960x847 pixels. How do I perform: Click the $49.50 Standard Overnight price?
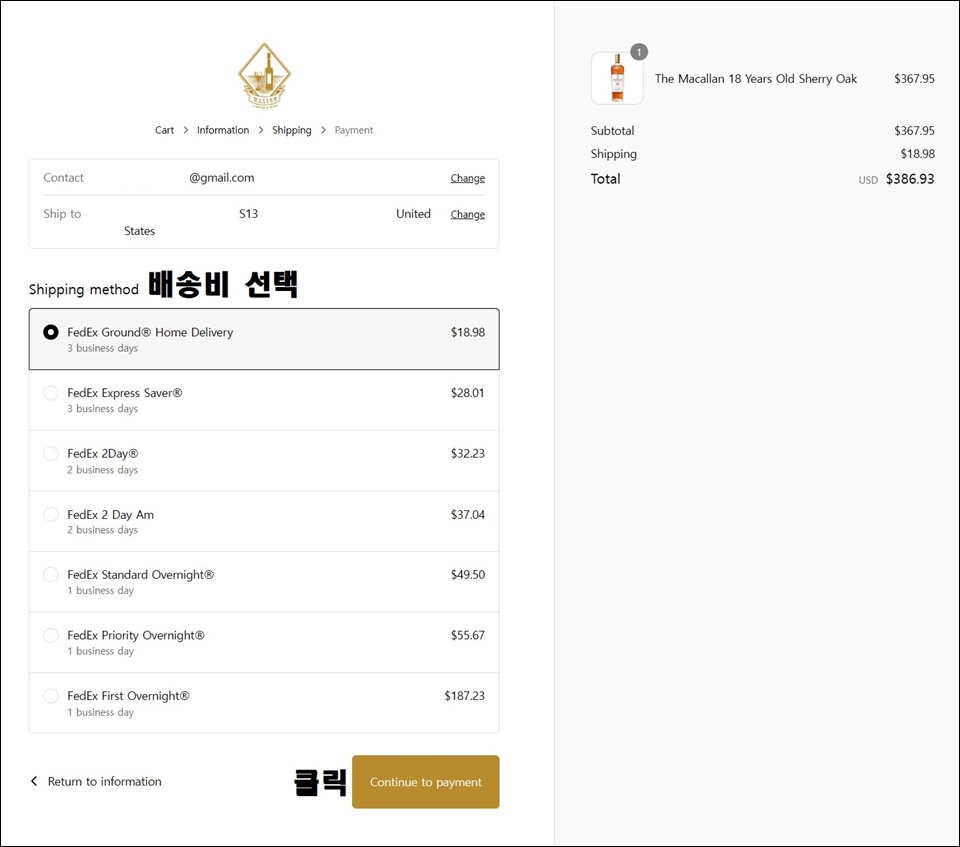point(468,574)
